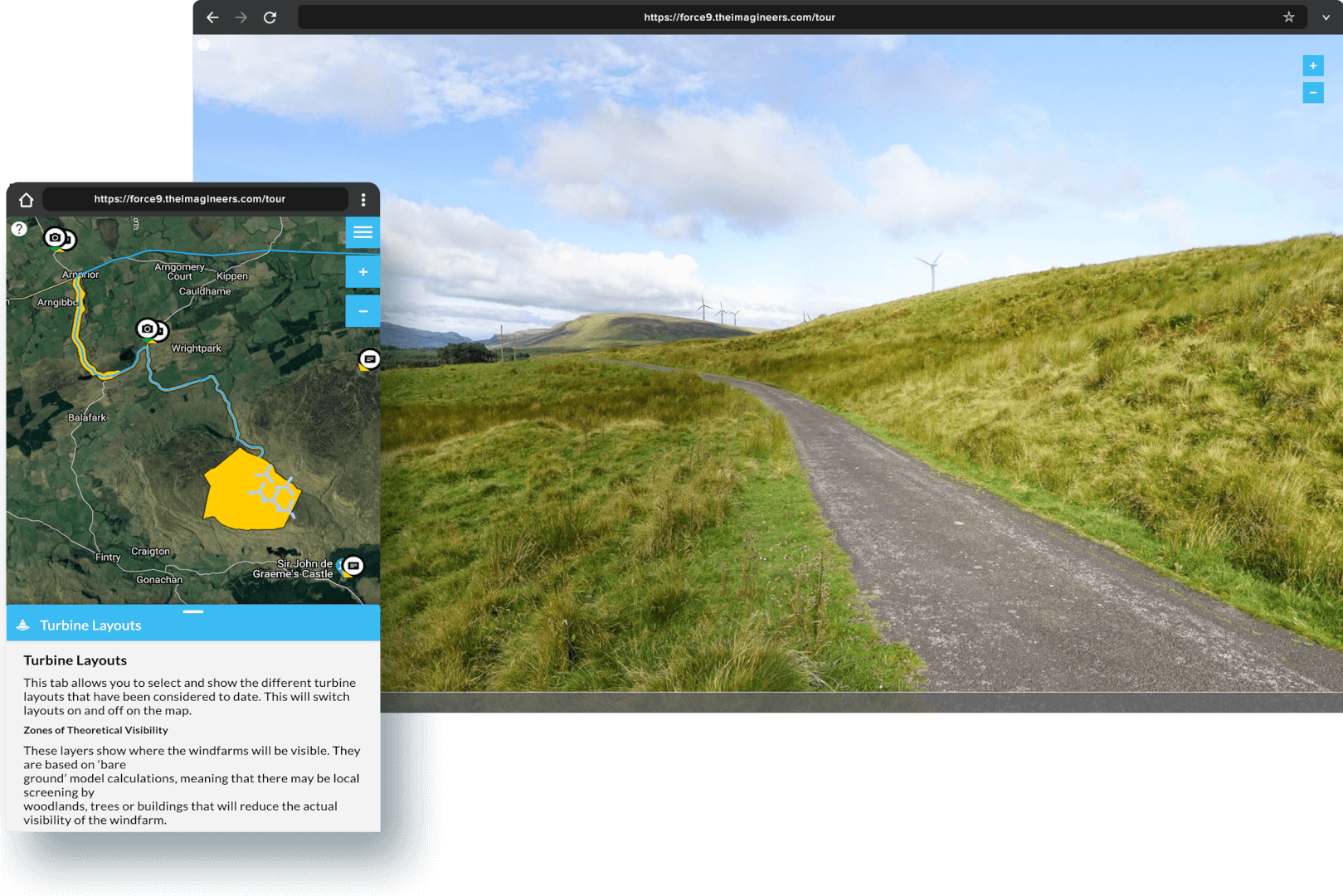This screenshot has height=896, width=1343.
Task: Open the hamburger menu on the map
Action: coord(363,232)
